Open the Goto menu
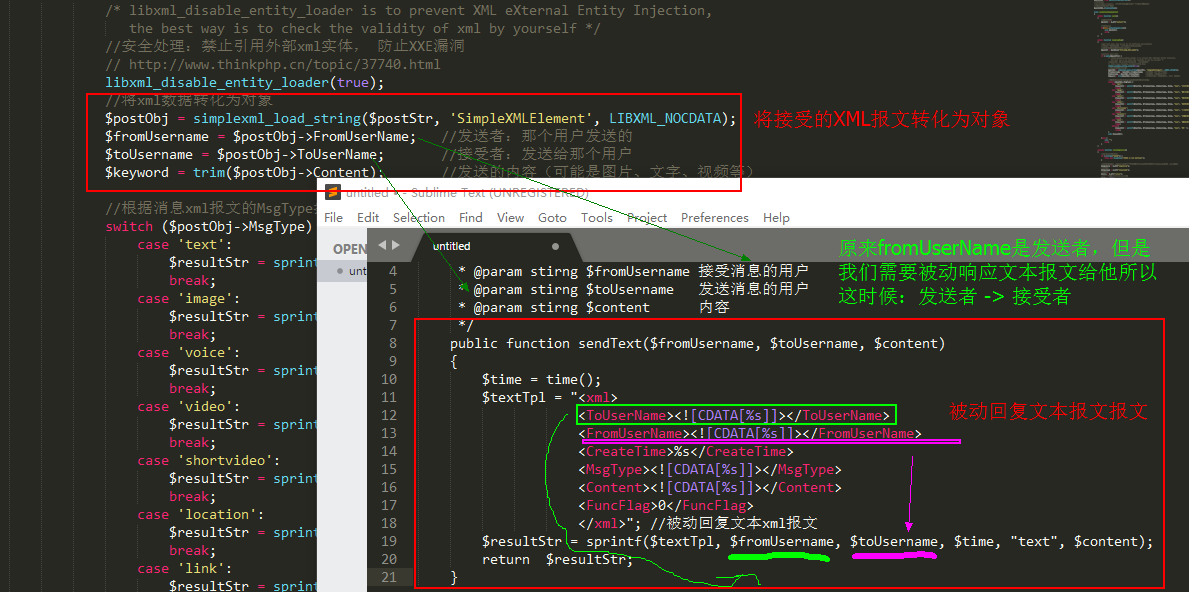Screen dimensions: 1189x592 tap(552, 217)
